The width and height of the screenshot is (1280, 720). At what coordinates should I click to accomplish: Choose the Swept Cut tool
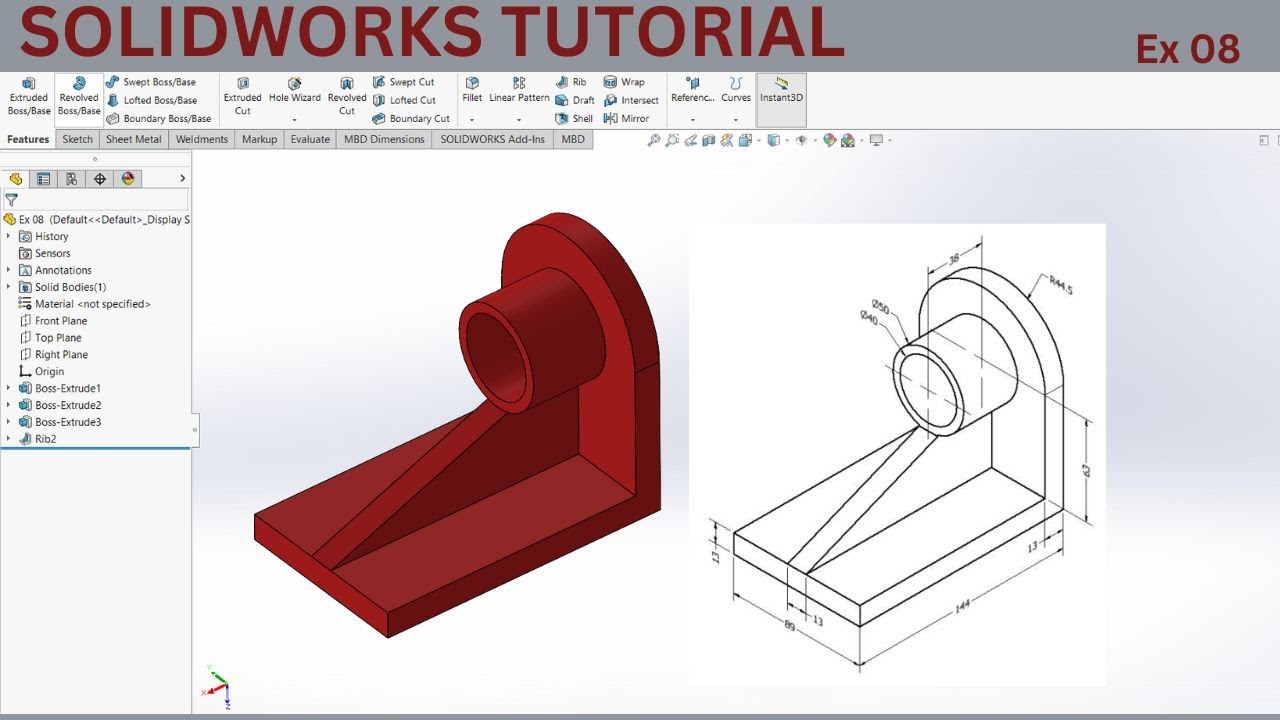click(403, 82)
